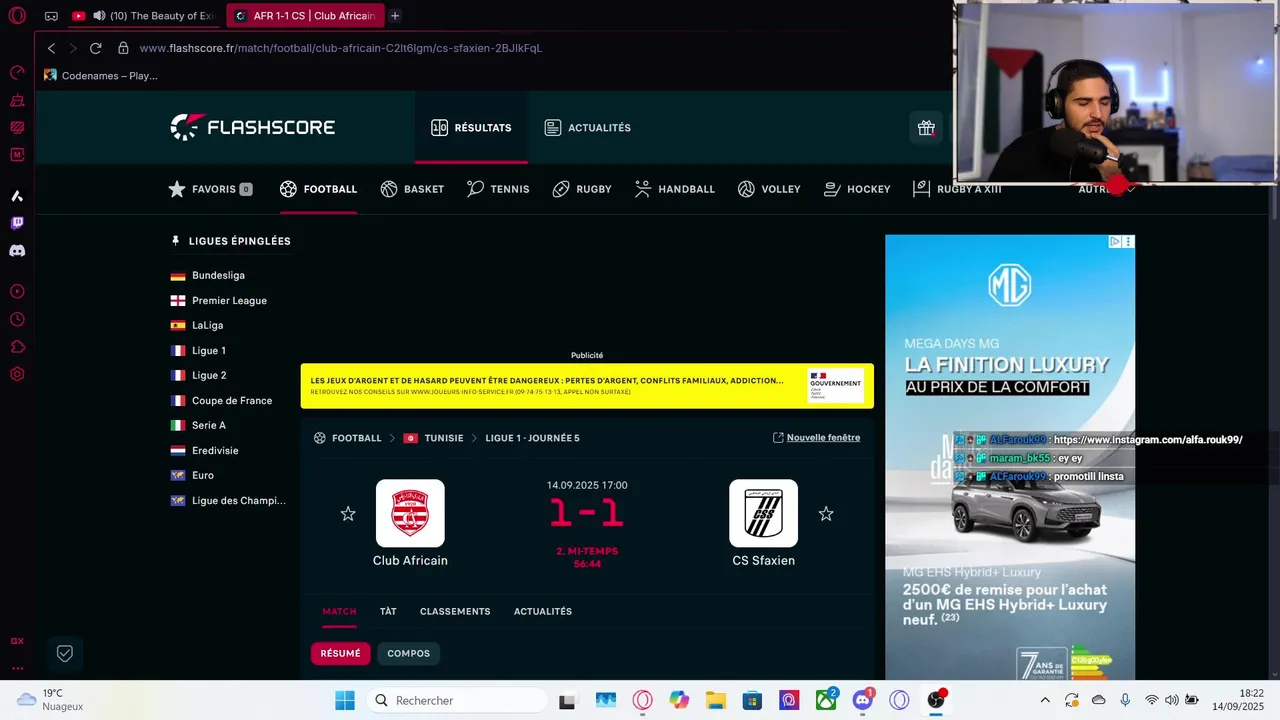The image size is (1280, 720).
Task: Click the CS Sfaxien team logo
Action: [763, 513]
